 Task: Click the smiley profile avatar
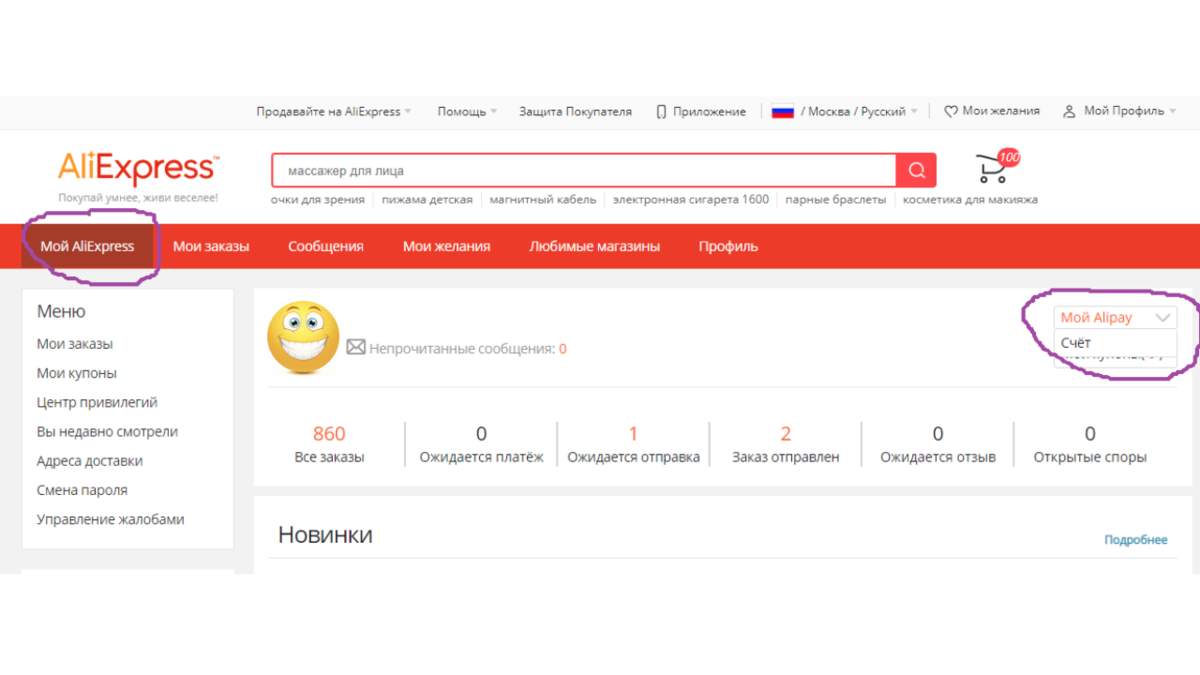click(303, 338)
